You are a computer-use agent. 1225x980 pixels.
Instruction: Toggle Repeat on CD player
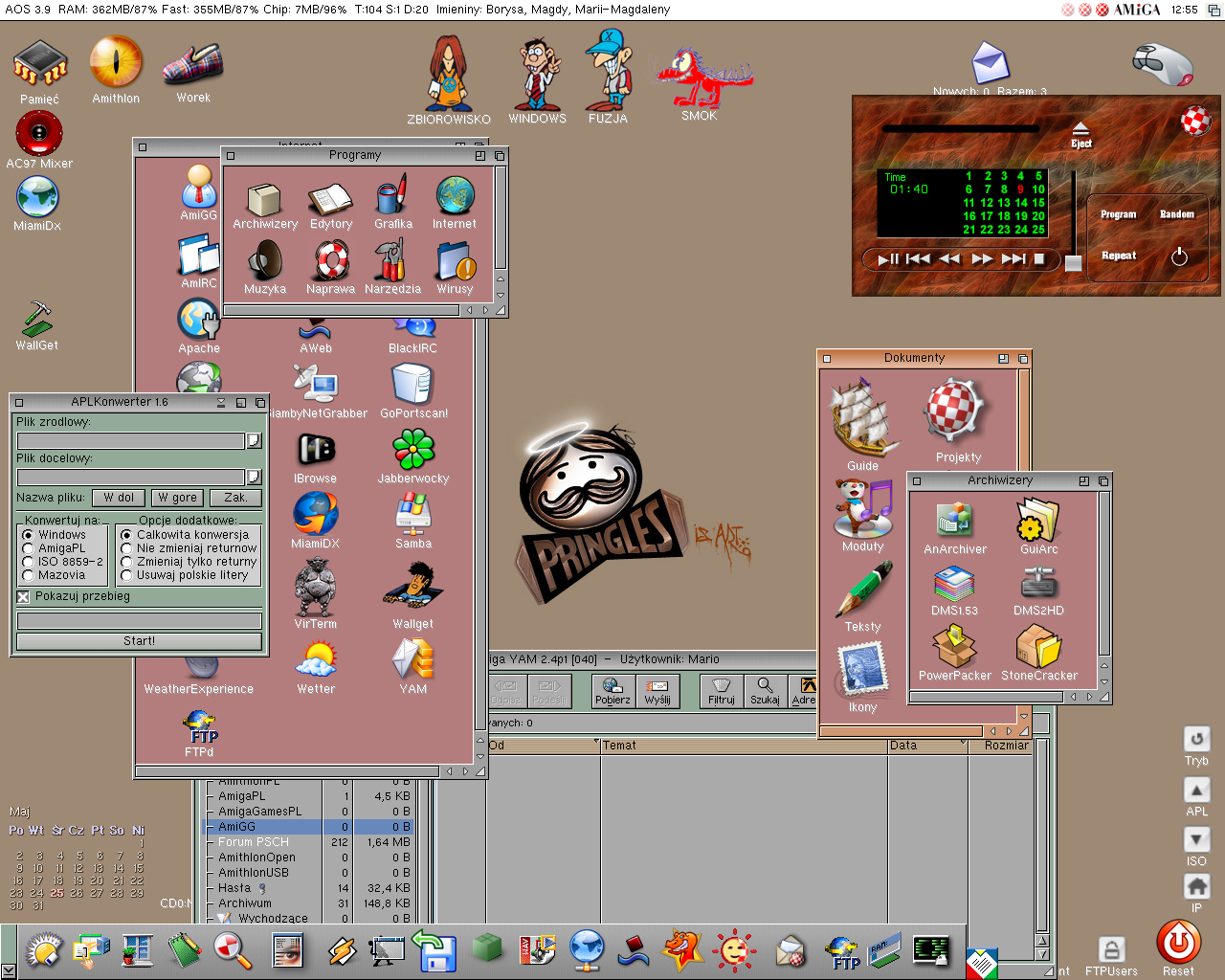(x=1119, y=256)
